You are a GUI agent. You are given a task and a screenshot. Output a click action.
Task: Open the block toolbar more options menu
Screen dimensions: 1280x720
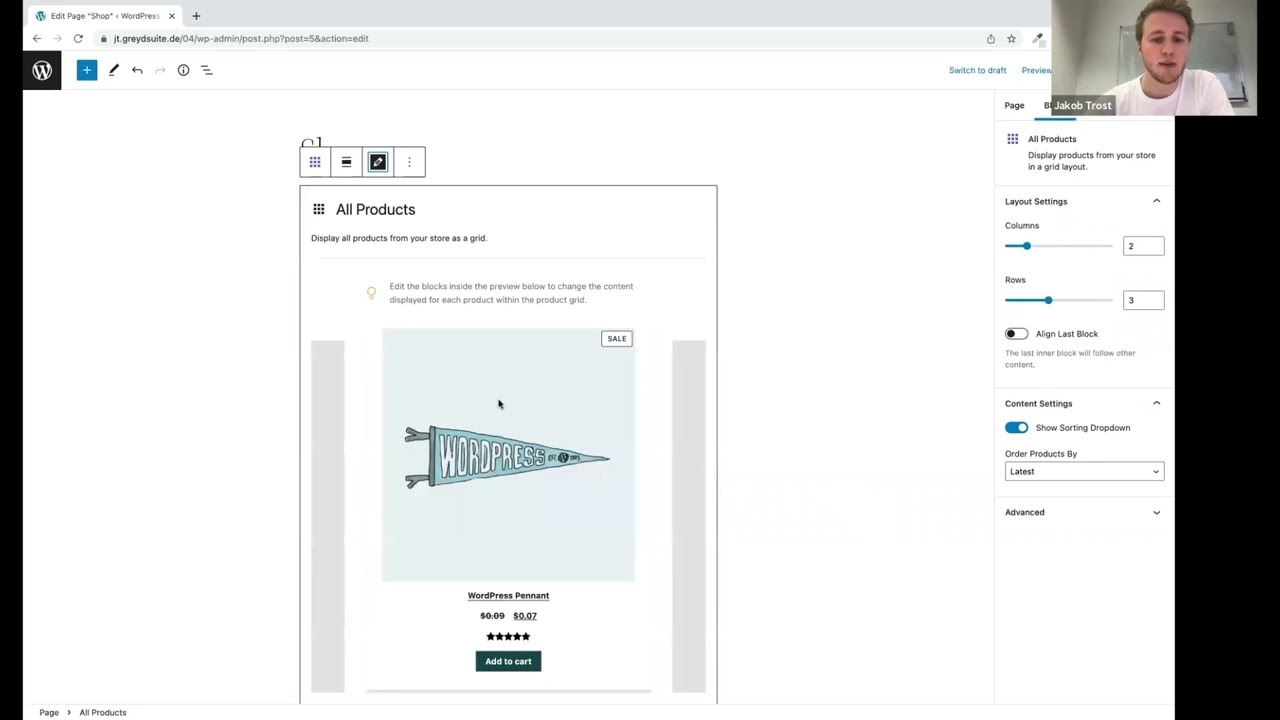pyautogui.click(x=409, y=162)
